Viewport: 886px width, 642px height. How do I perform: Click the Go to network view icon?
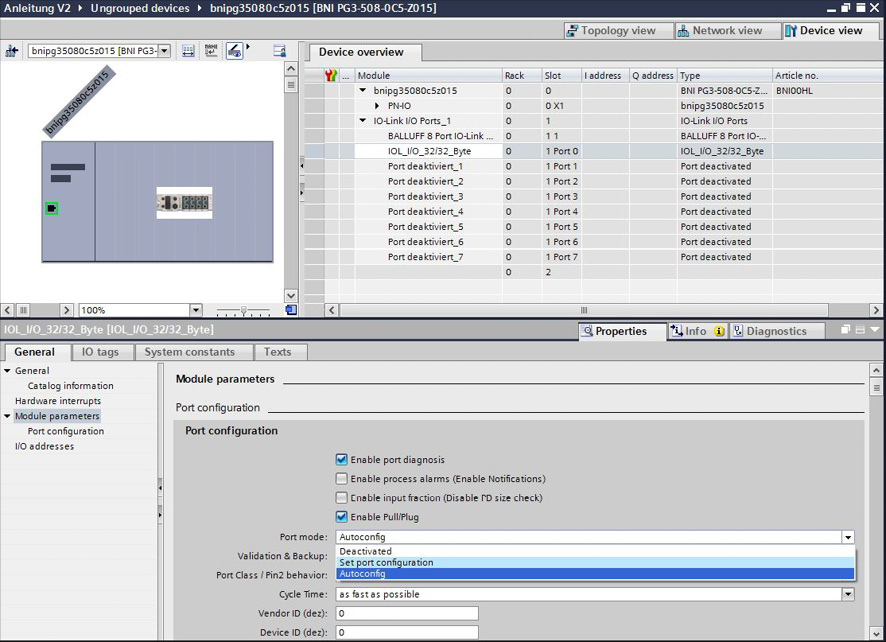(x=13, y=51)
